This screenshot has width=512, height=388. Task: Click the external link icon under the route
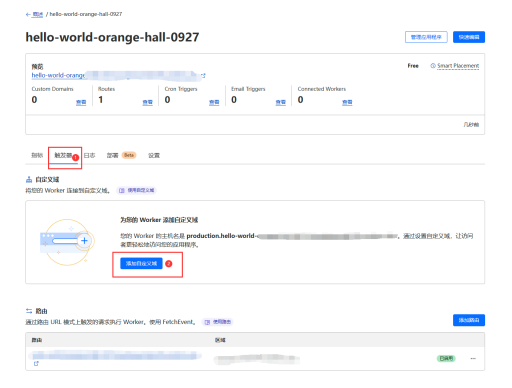(x=36, y=364)
